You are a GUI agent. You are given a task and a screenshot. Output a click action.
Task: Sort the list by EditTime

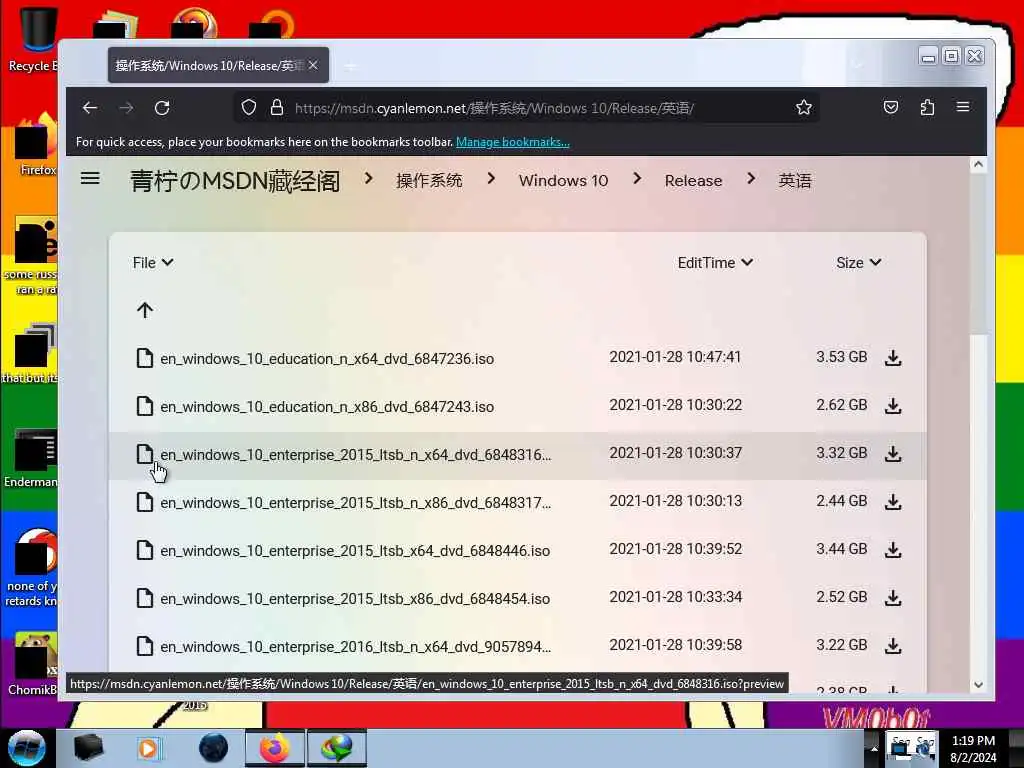[x=715, y=263]
